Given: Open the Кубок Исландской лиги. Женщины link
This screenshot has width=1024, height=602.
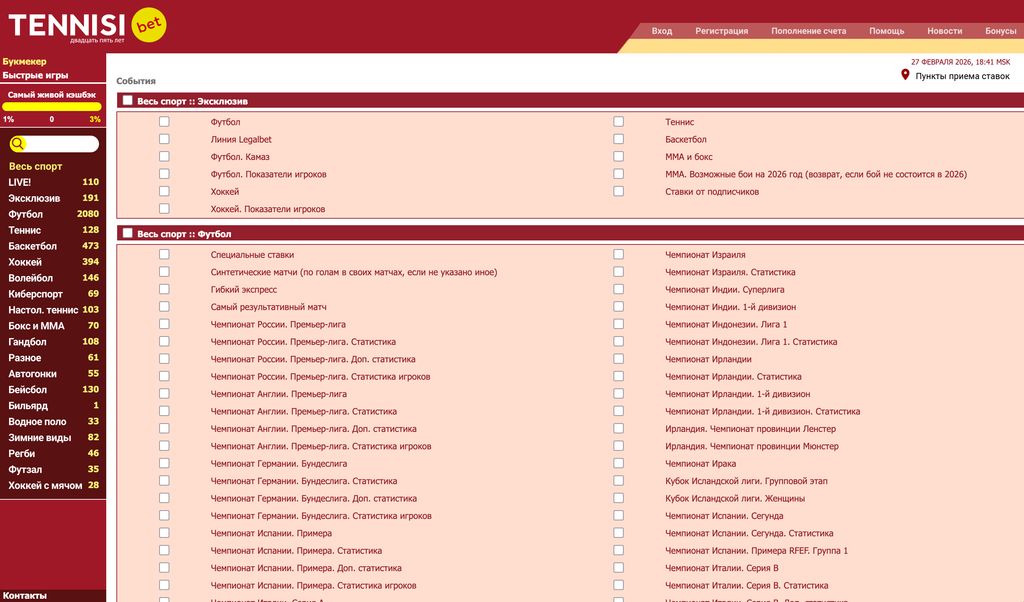Looking at the screenshot, I should pyautogui.click(x=735, y=498).
